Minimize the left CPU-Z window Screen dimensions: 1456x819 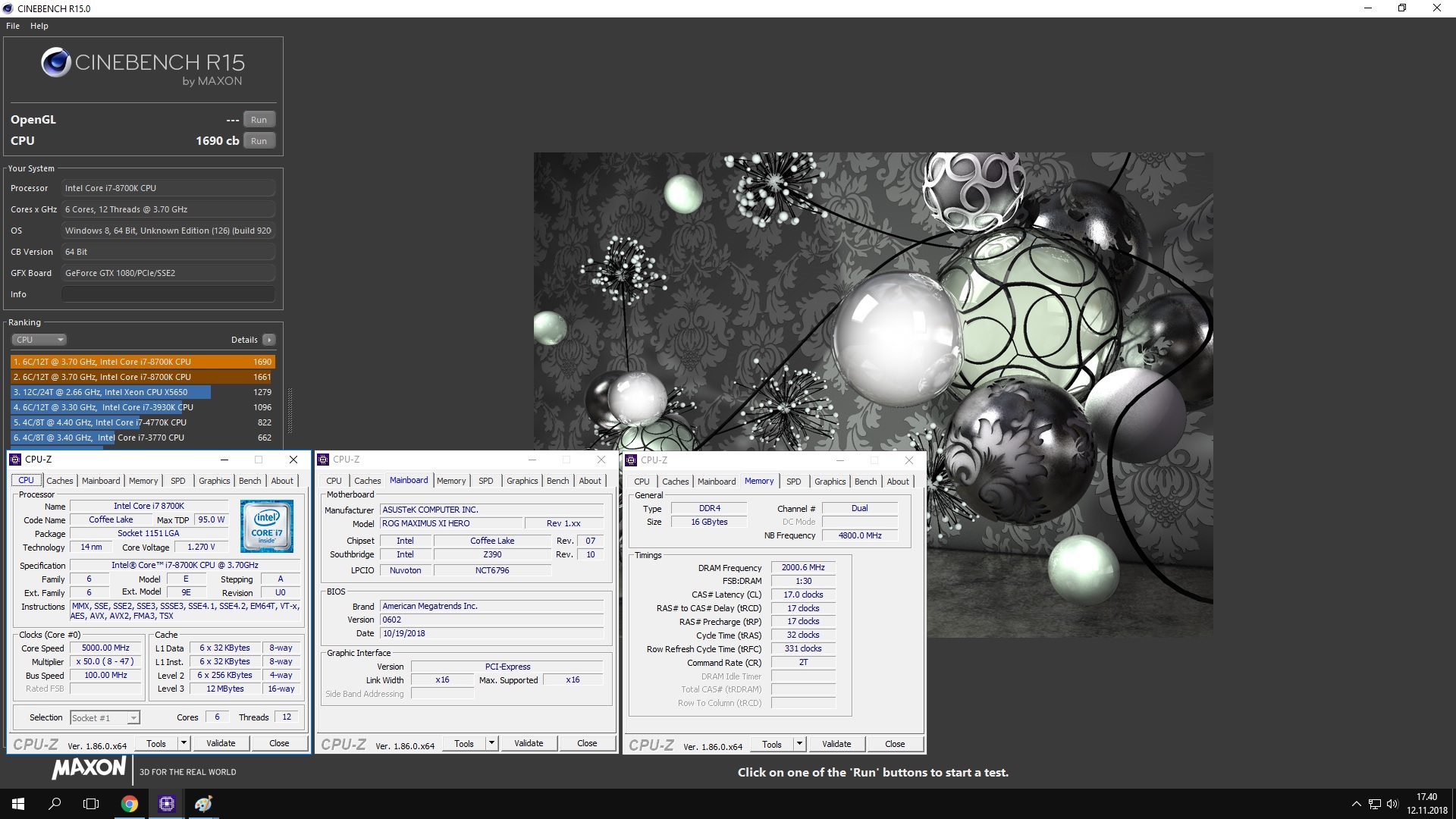click(x=224, y=460)
